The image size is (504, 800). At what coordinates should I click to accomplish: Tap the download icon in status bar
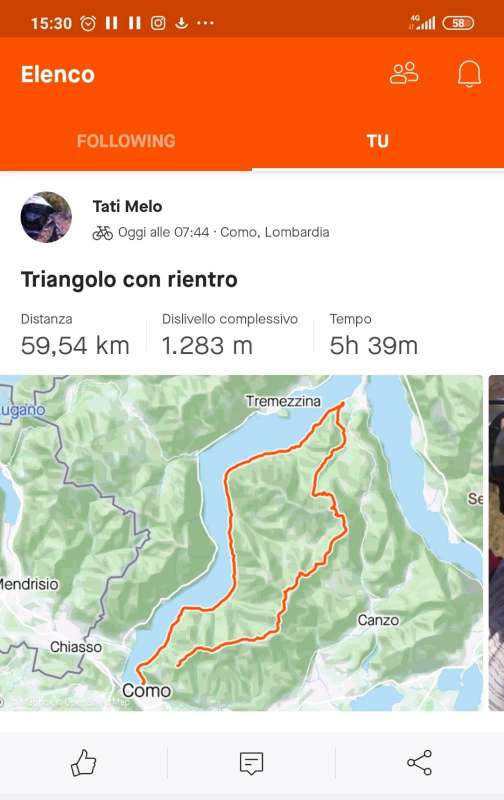(x=182, y=23)
